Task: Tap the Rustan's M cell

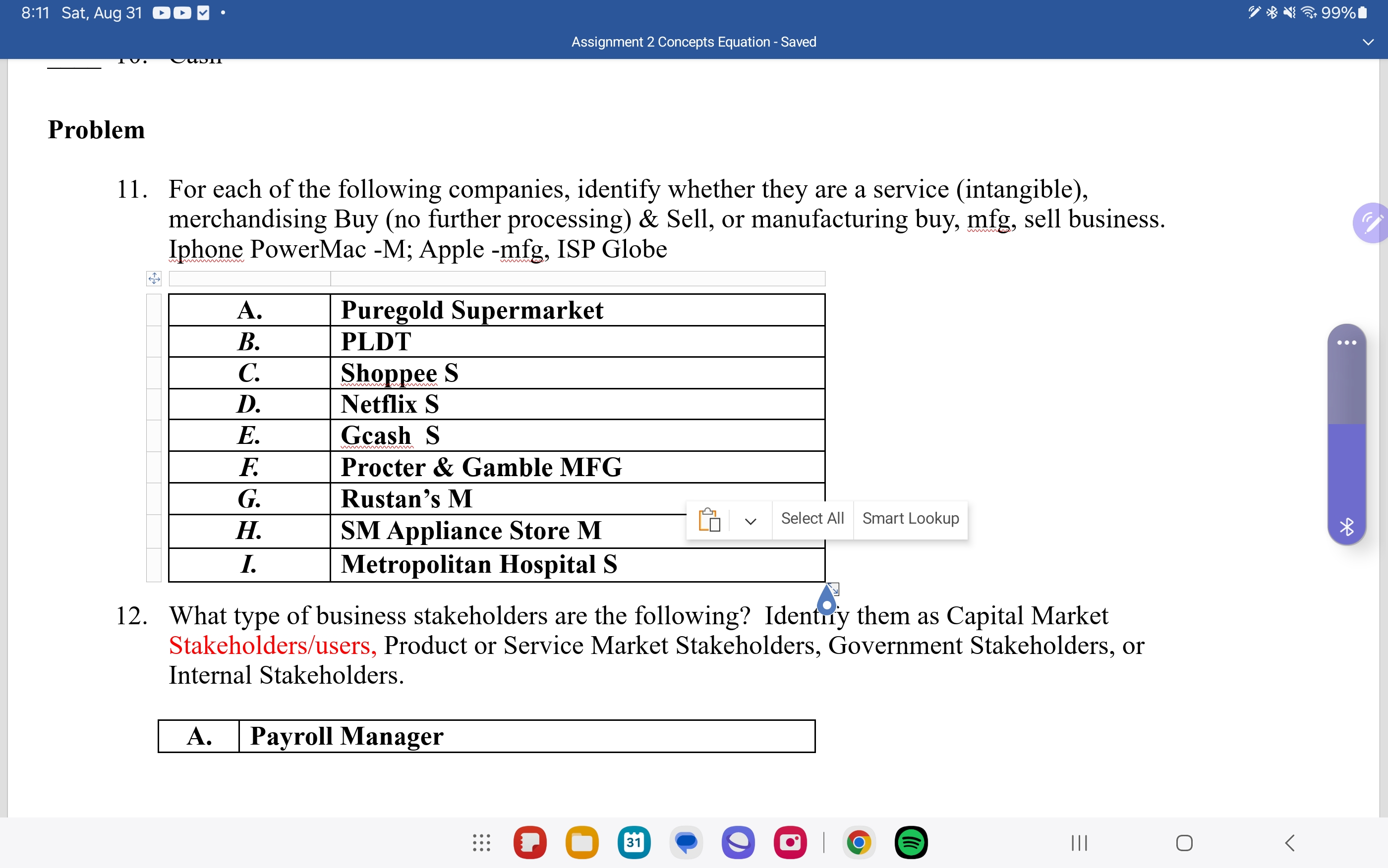Action: 577,498
